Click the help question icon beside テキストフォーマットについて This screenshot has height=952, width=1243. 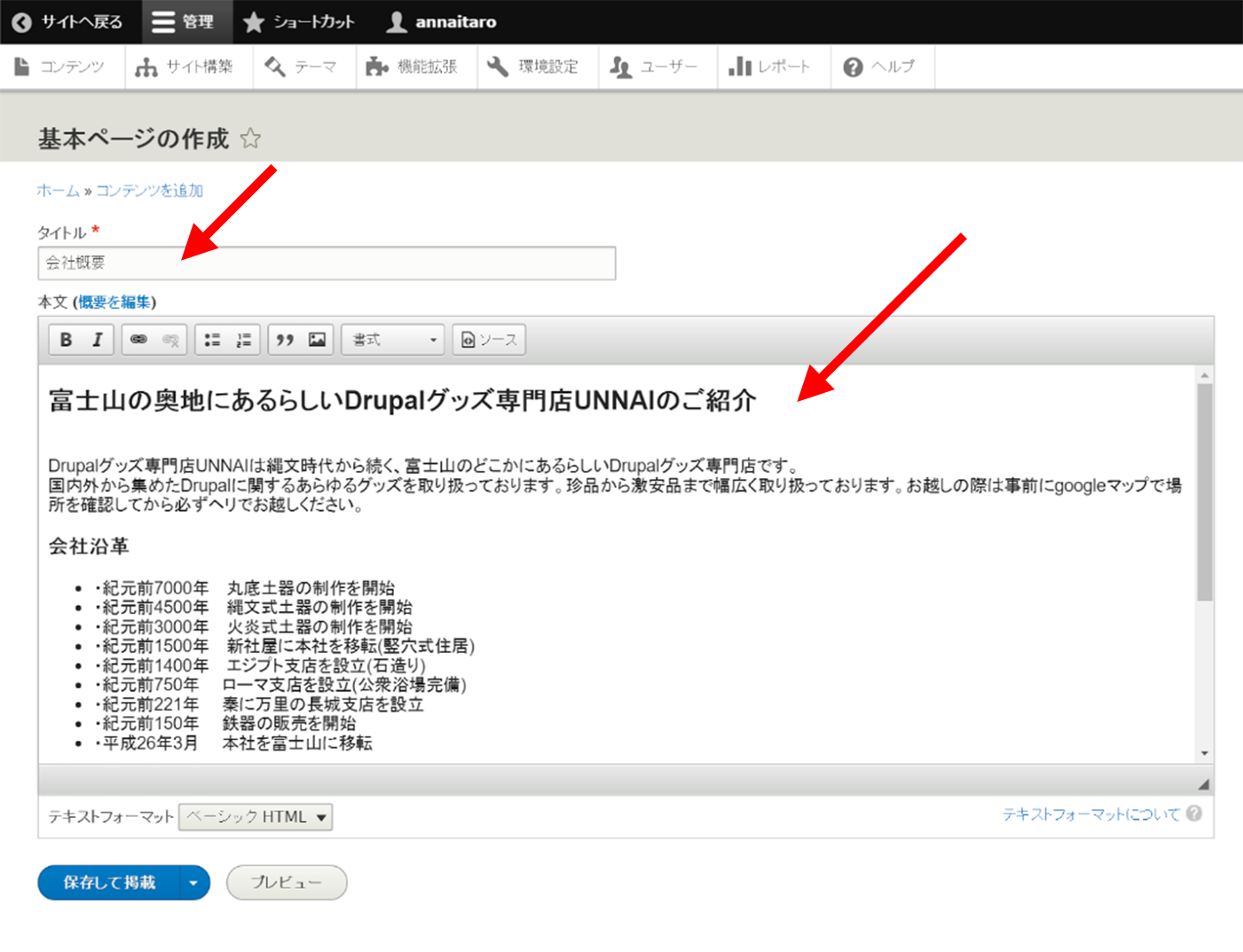1194,814
